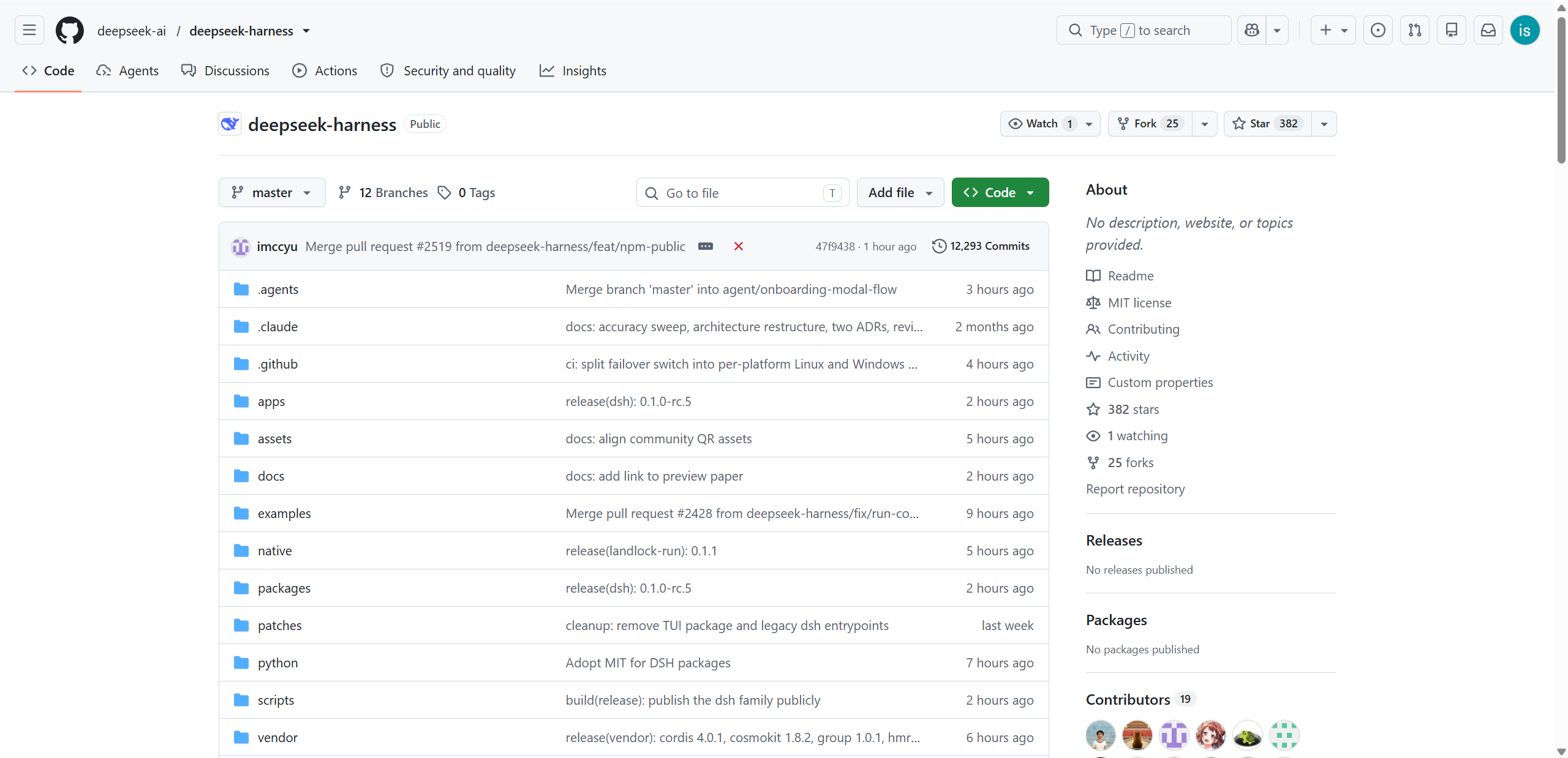Click the eye icon beside 1 watching
1568x758 pixels.
click(x=1093, y=435)
